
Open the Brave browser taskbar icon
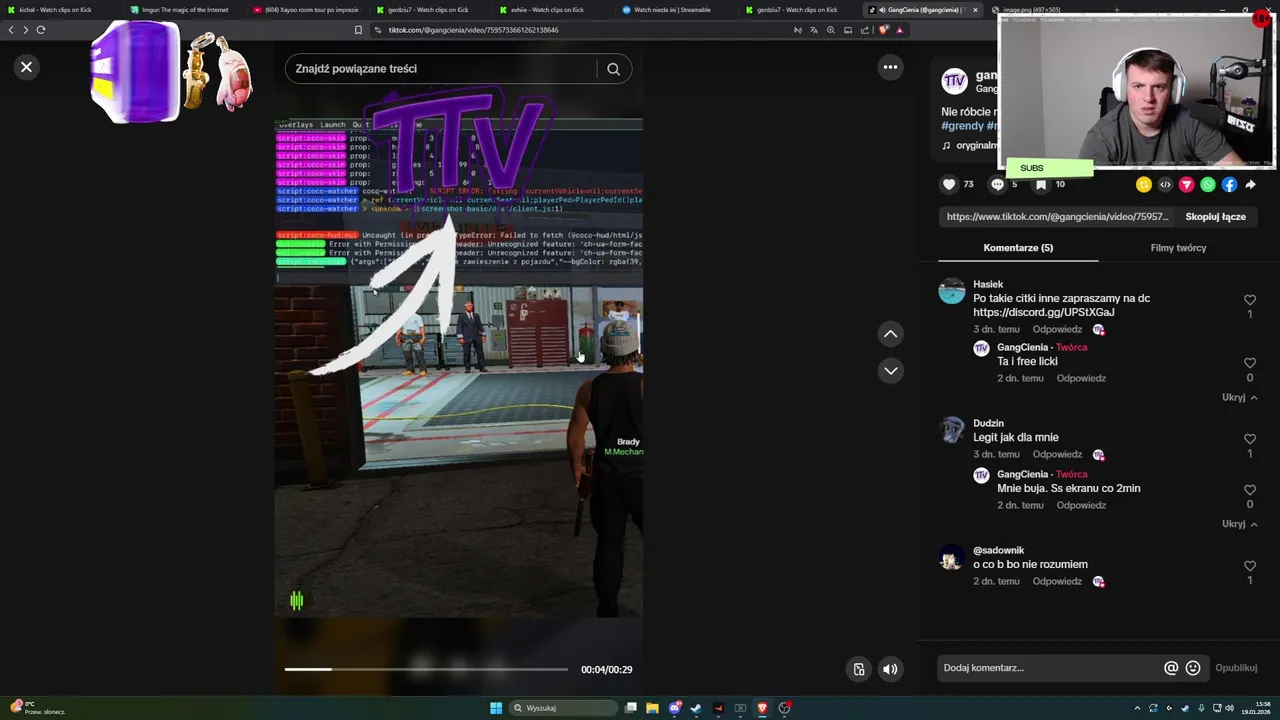pos(762,708)
